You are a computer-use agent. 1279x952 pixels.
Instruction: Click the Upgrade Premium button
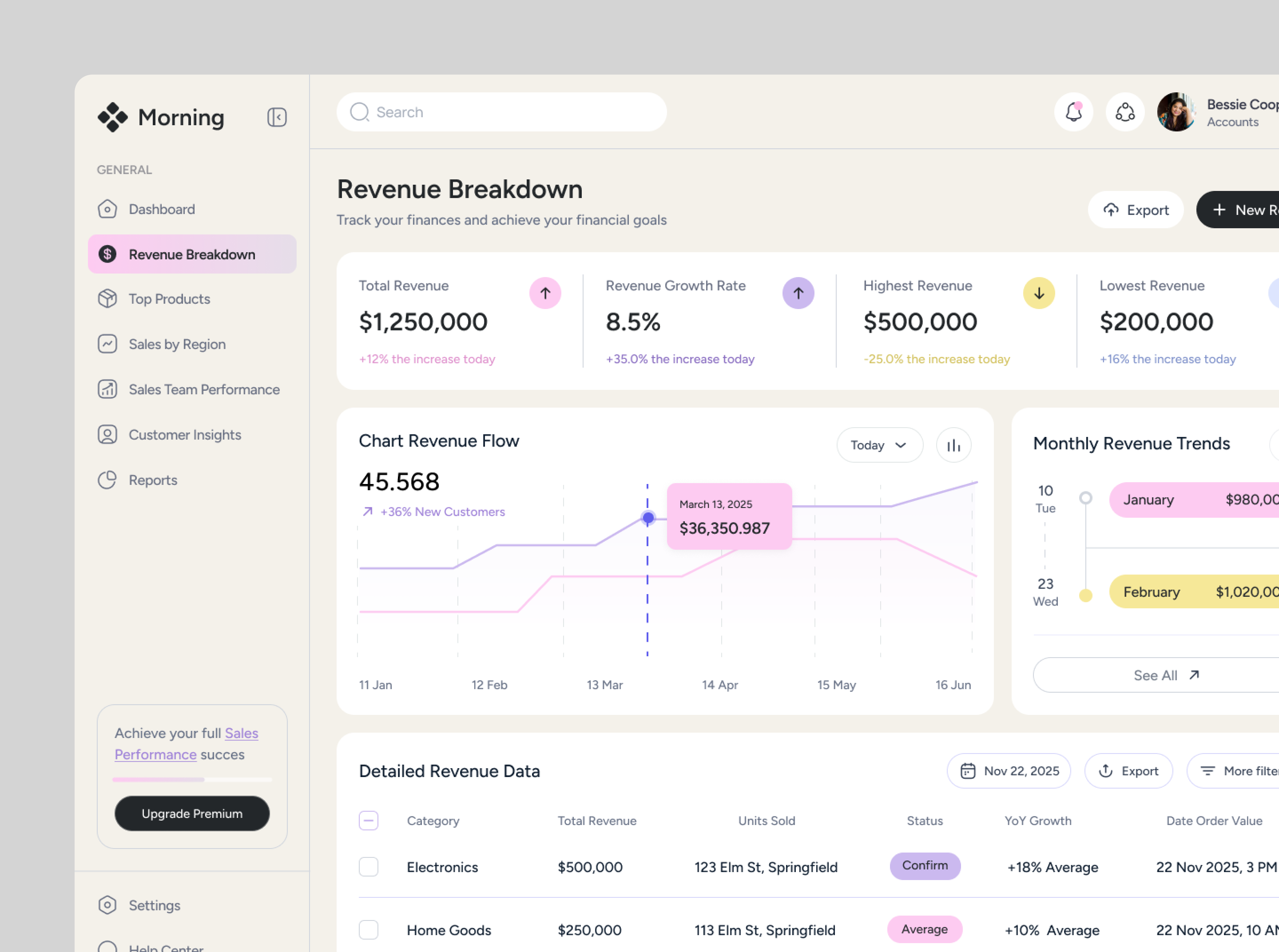coord(192,813)
